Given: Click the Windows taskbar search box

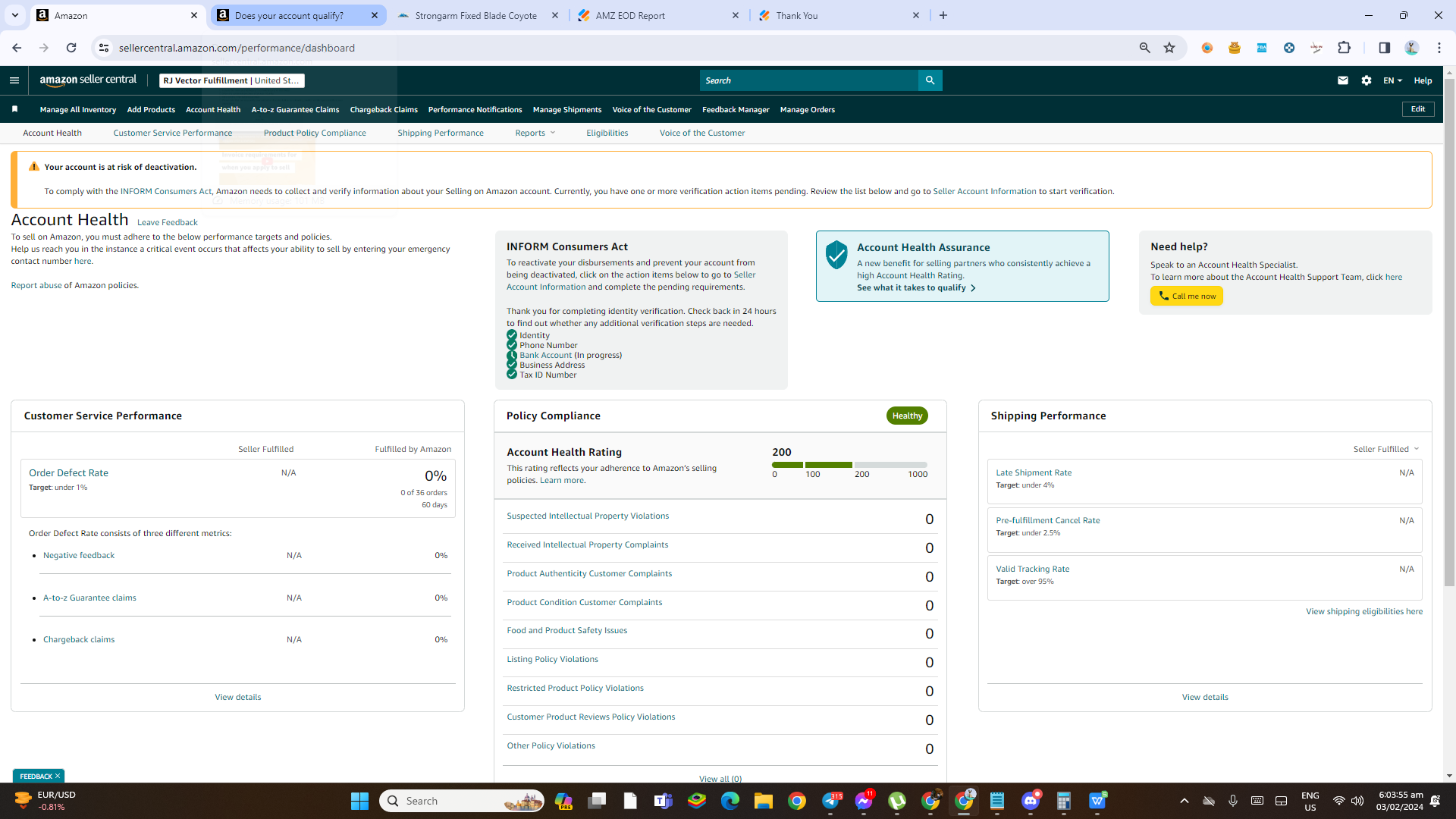Looking at the screenshot, I should pyautogui.click(x=462, y=801).
